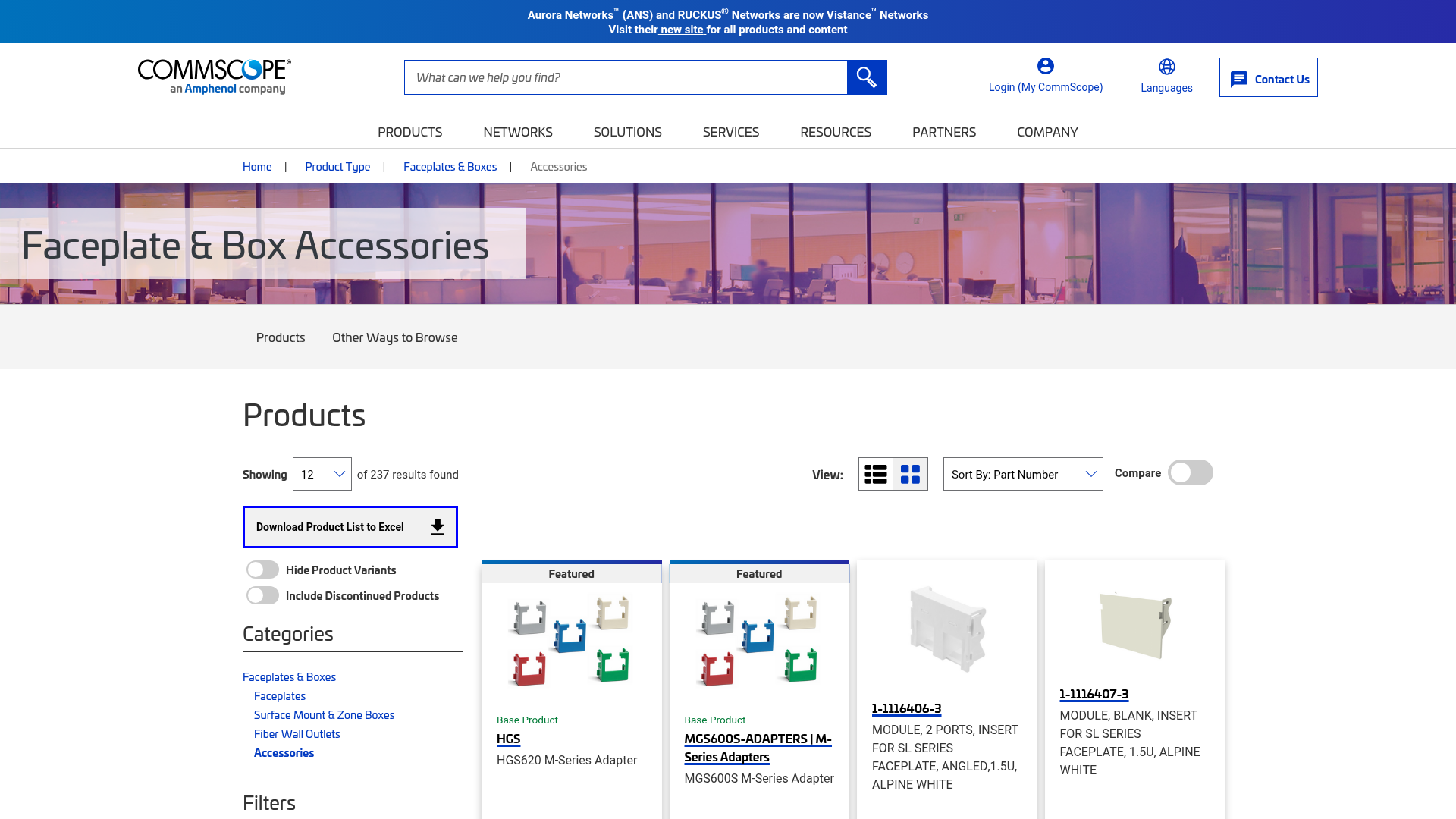This screenshot has width=1456, height=819.
Task: Switch to list view icon
Action: tap(876, 474)
